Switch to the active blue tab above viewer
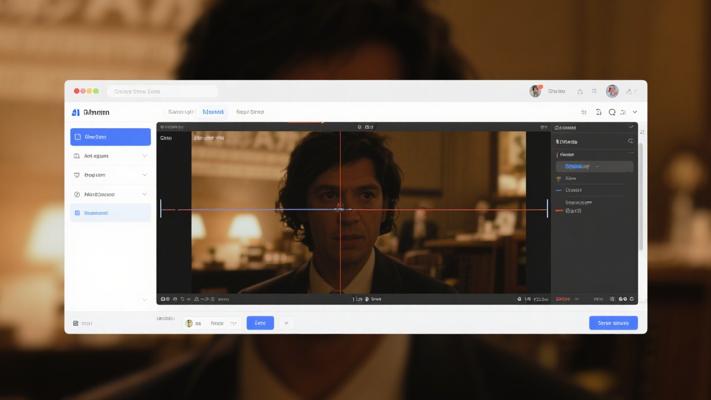The height and width of the screenshot is (400, 711). click(213, 112)
